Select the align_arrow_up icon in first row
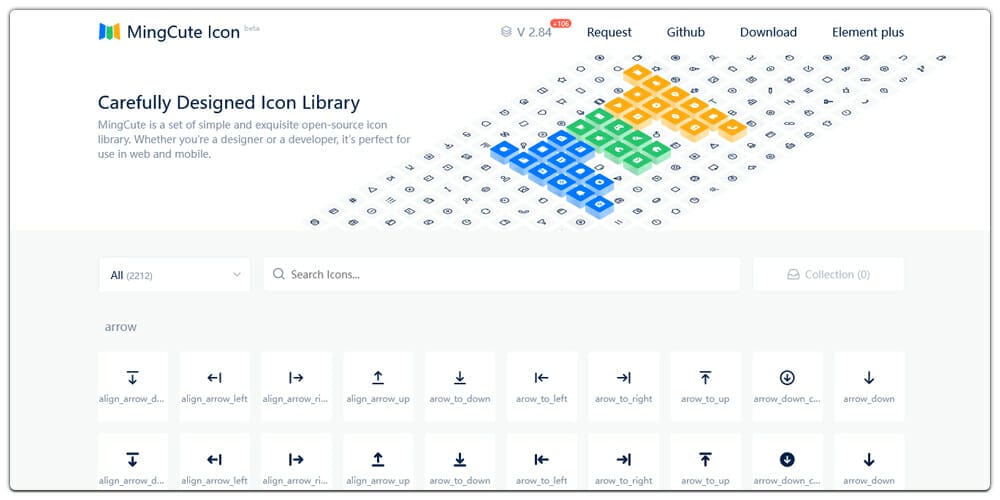This screenshot has width=1000, height=500. [x=378, y=378]
